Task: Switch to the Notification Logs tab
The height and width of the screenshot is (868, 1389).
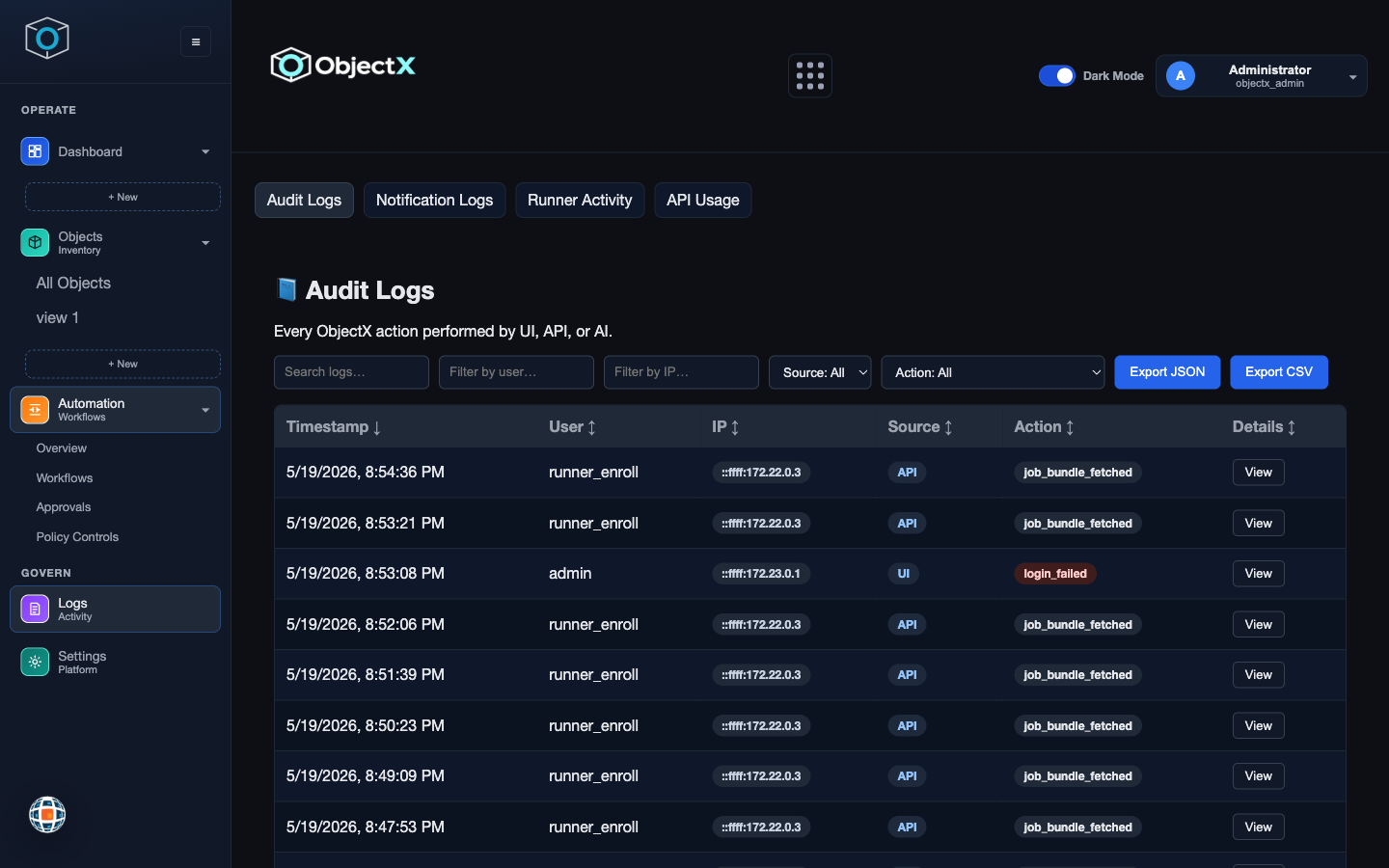Action: pyautogui.click(x=434, y=201)
